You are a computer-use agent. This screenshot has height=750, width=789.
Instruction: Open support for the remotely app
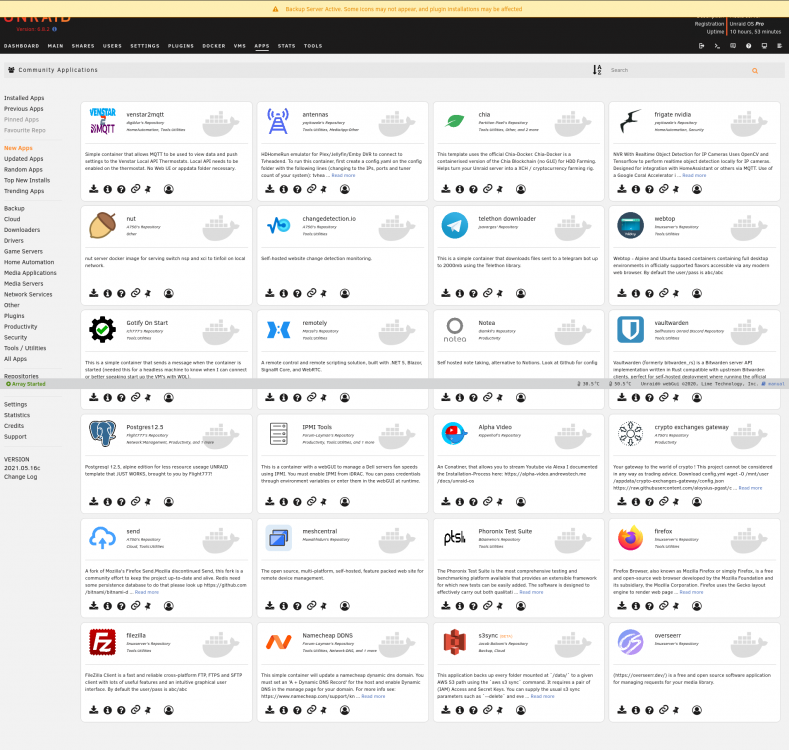point(297,398)
